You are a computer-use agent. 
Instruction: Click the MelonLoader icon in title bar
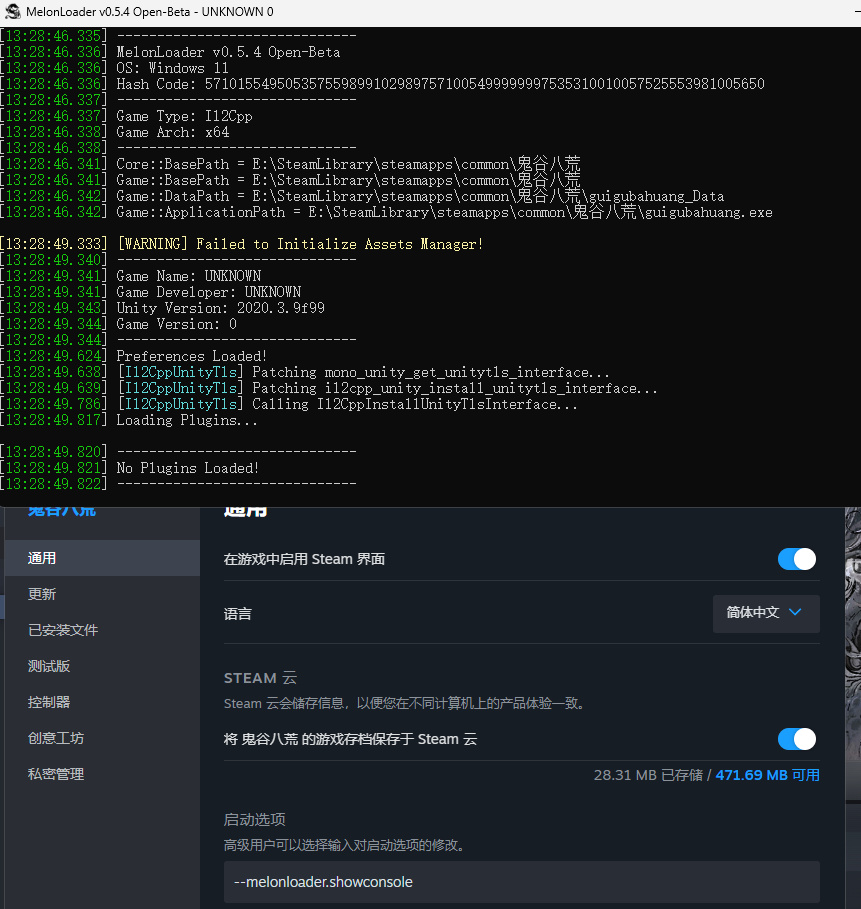tap(13, 12)
